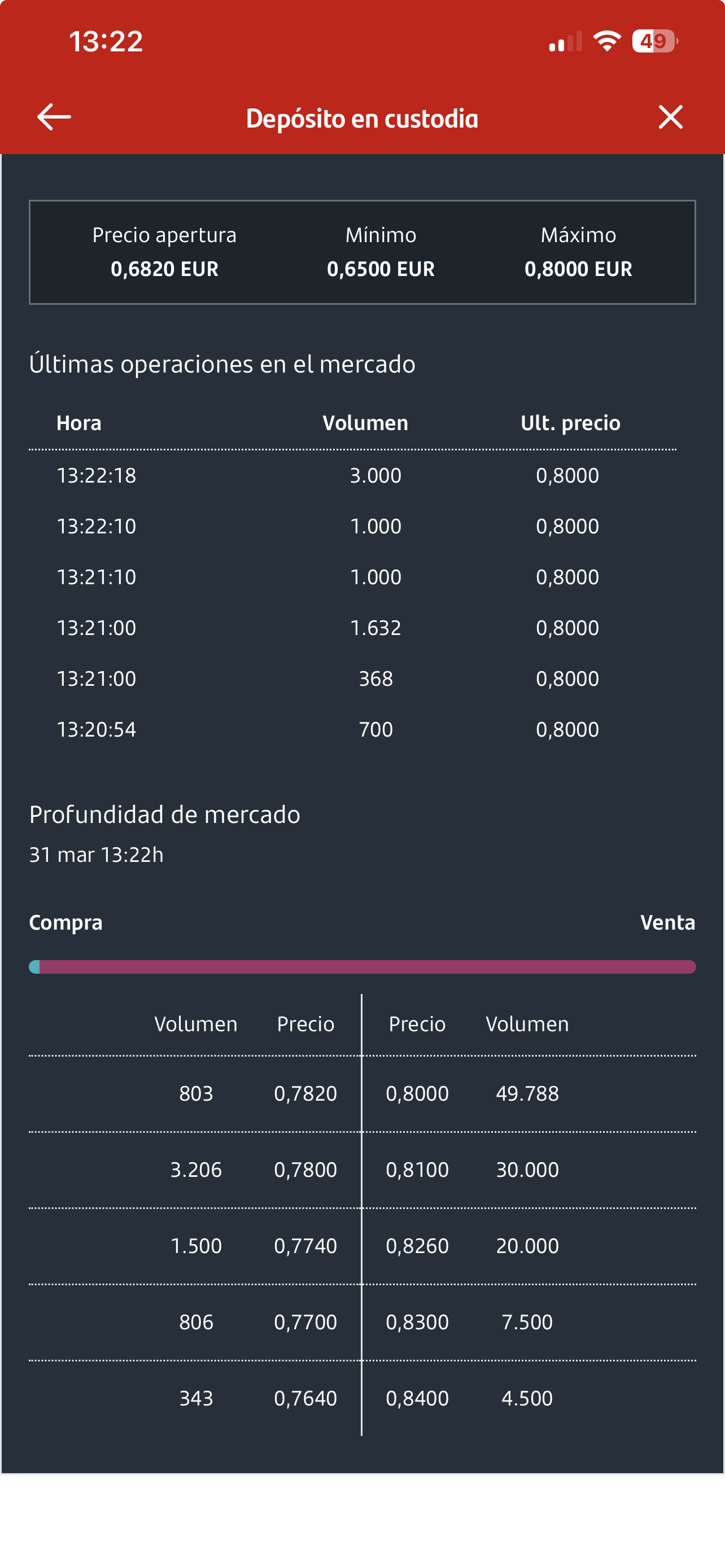Tap the battery indicator showing 49
Image resolution: width=725 pixels, height=1568 pixels.
tap(654, 41)
